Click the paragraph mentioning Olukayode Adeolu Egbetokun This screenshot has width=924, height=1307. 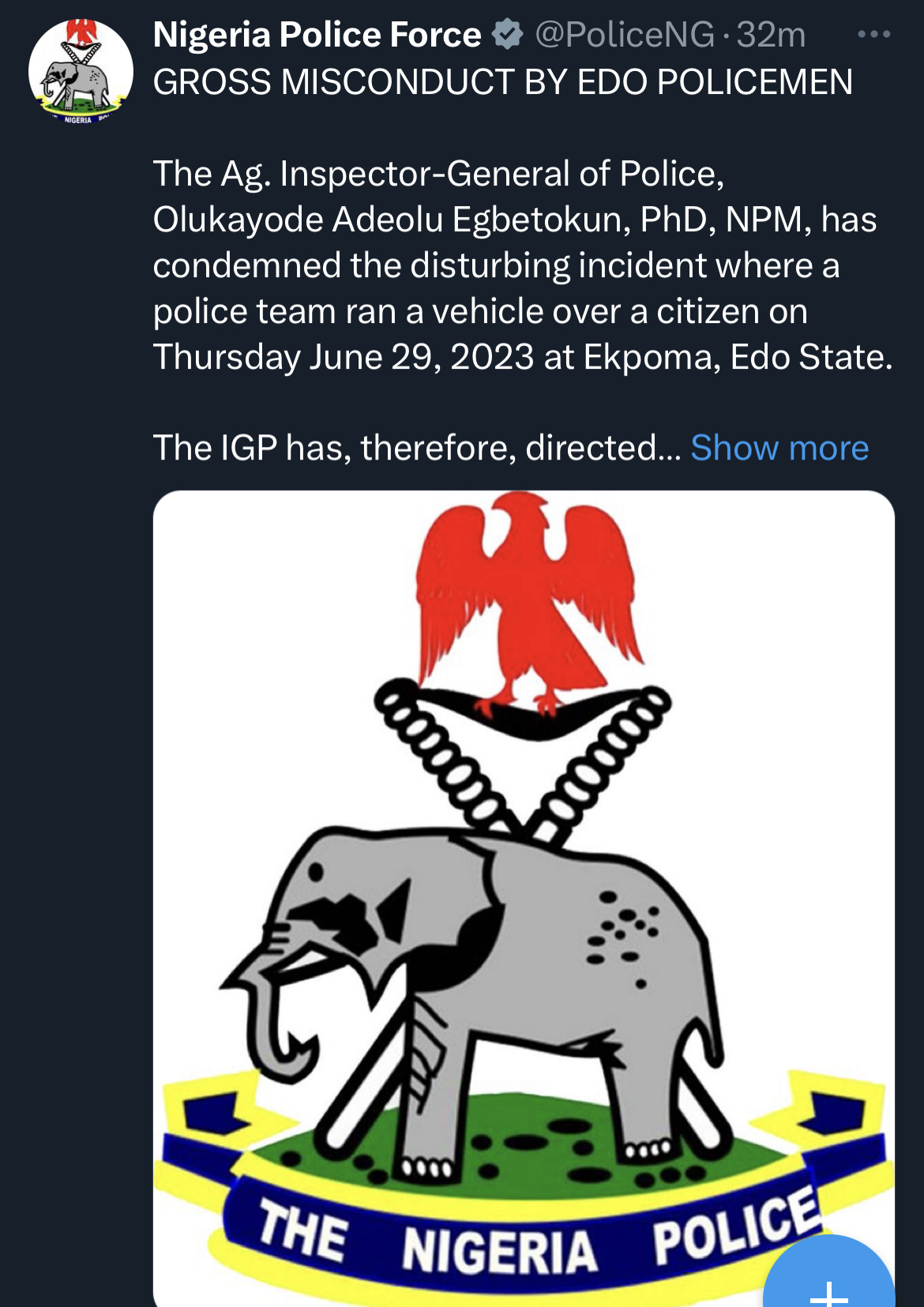coord(513,220)
